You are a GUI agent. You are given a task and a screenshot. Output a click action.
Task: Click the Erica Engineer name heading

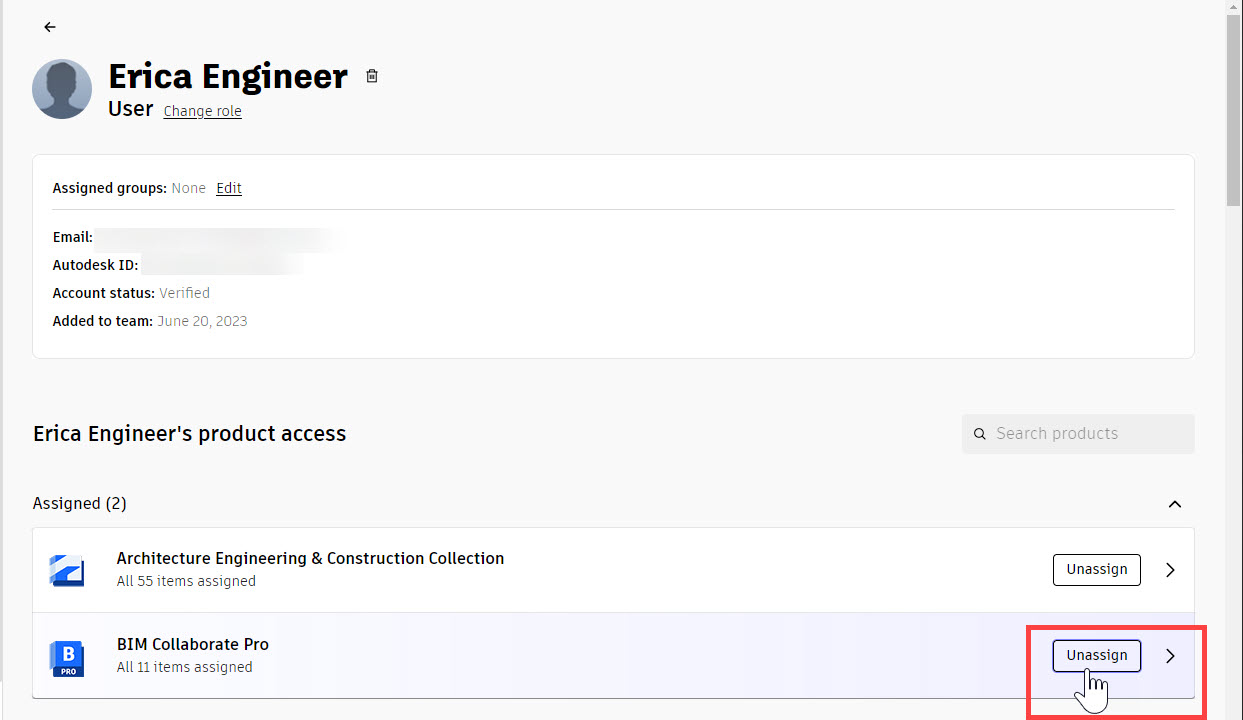pos(228,76)
